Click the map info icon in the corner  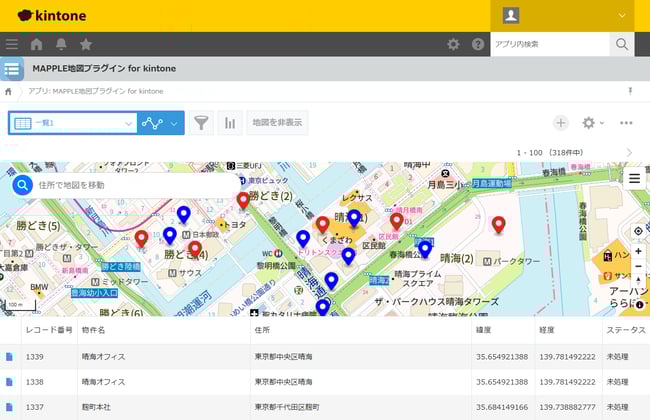[x=640, y=305]
